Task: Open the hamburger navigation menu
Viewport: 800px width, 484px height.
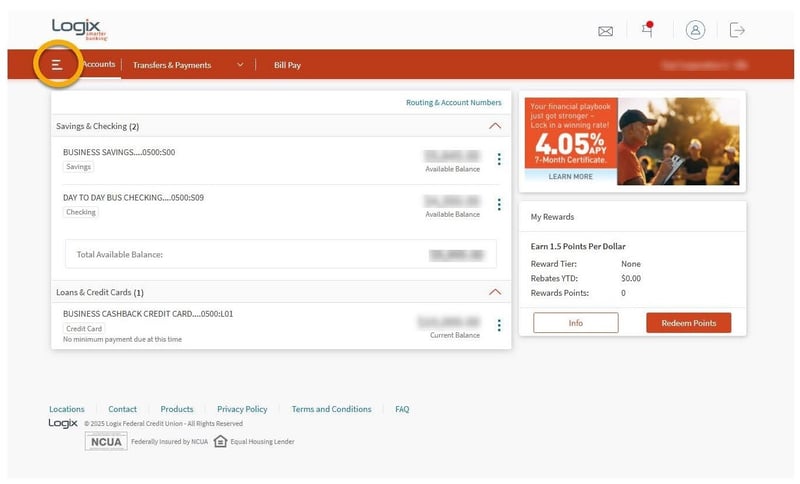Action: click(x=57, y=65)
